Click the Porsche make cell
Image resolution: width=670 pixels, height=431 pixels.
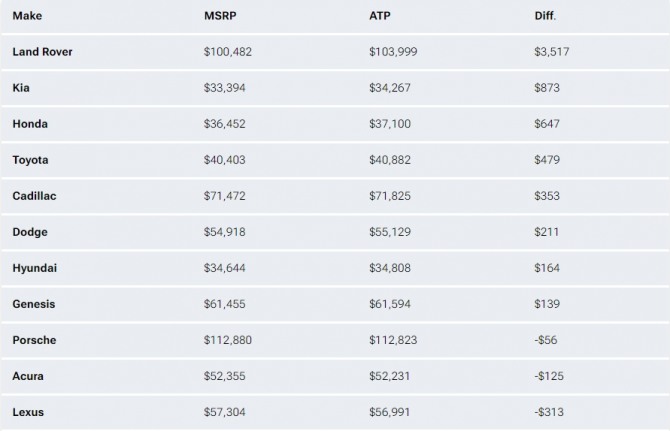(x=34, y=340)
